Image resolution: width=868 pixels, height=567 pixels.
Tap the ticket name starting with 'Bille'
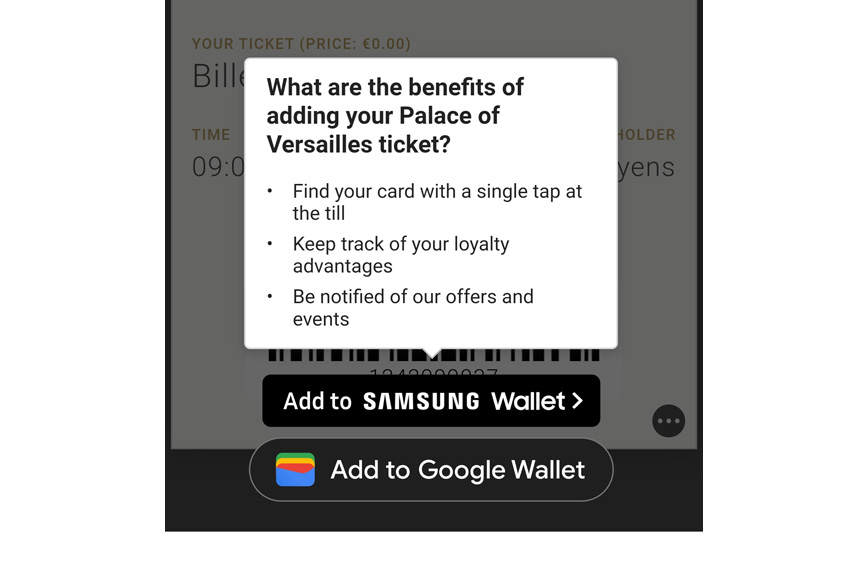tap(219, 75)
